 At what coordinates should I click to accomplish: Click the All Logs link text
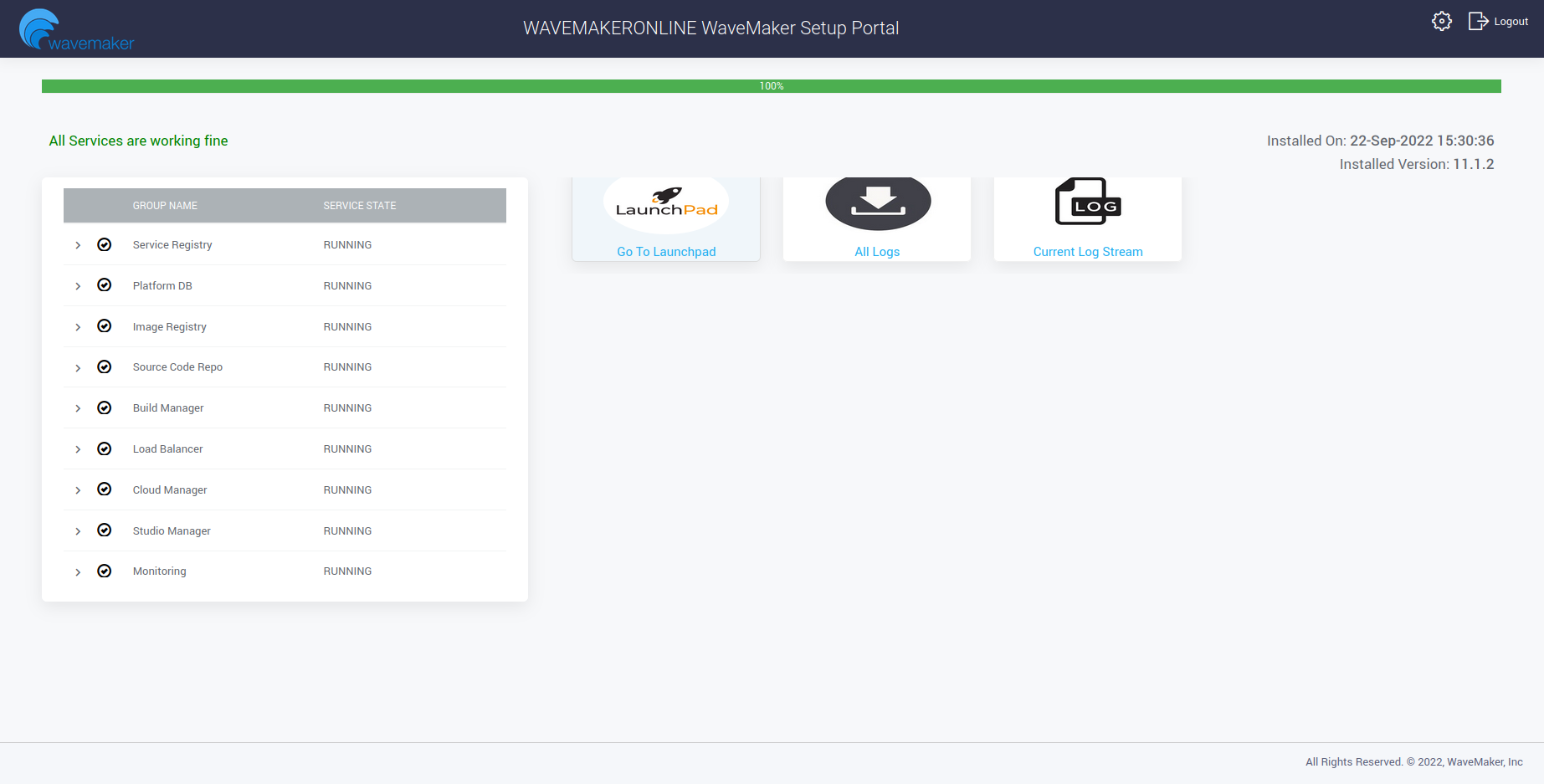click(x=877, y=252)
